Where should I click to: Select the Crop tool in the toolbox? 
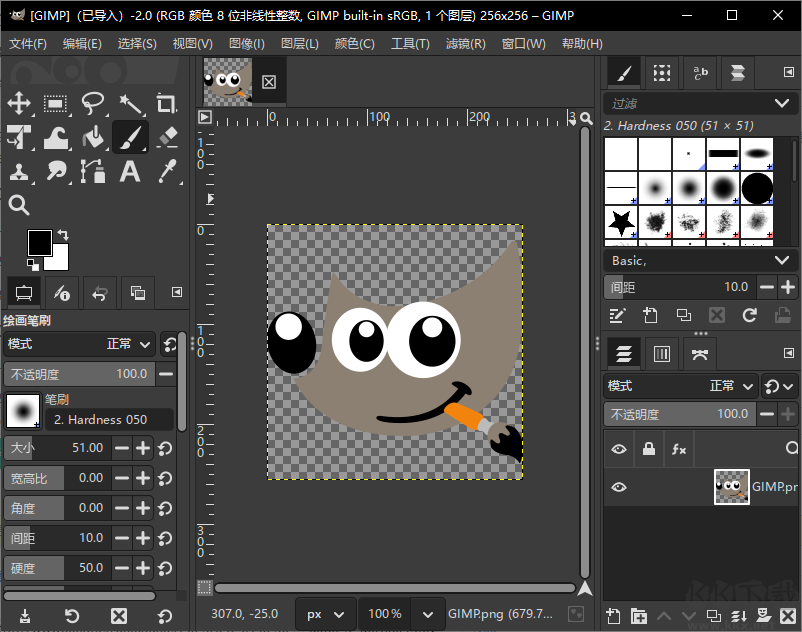click(x=166, y=104)
